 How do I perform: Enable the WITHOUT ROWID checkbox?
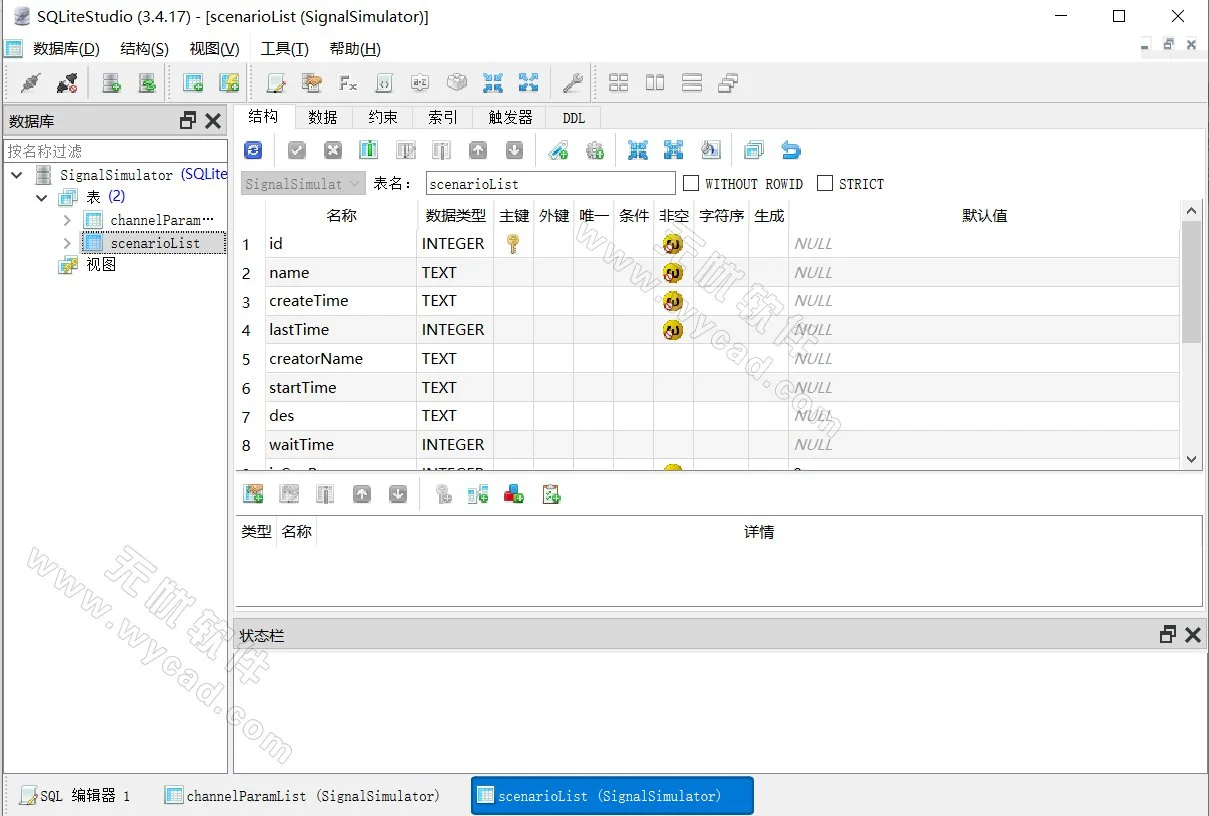(x=691, y=183)
